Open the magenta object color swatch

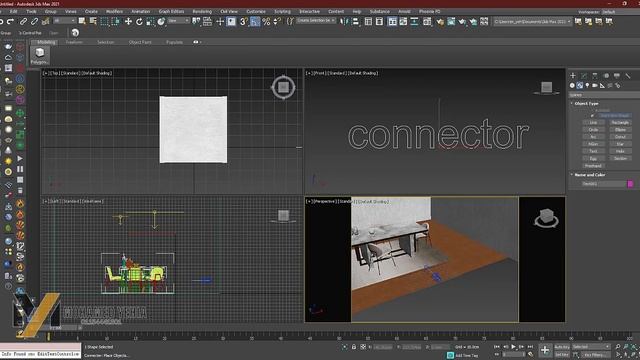point(630,184)
